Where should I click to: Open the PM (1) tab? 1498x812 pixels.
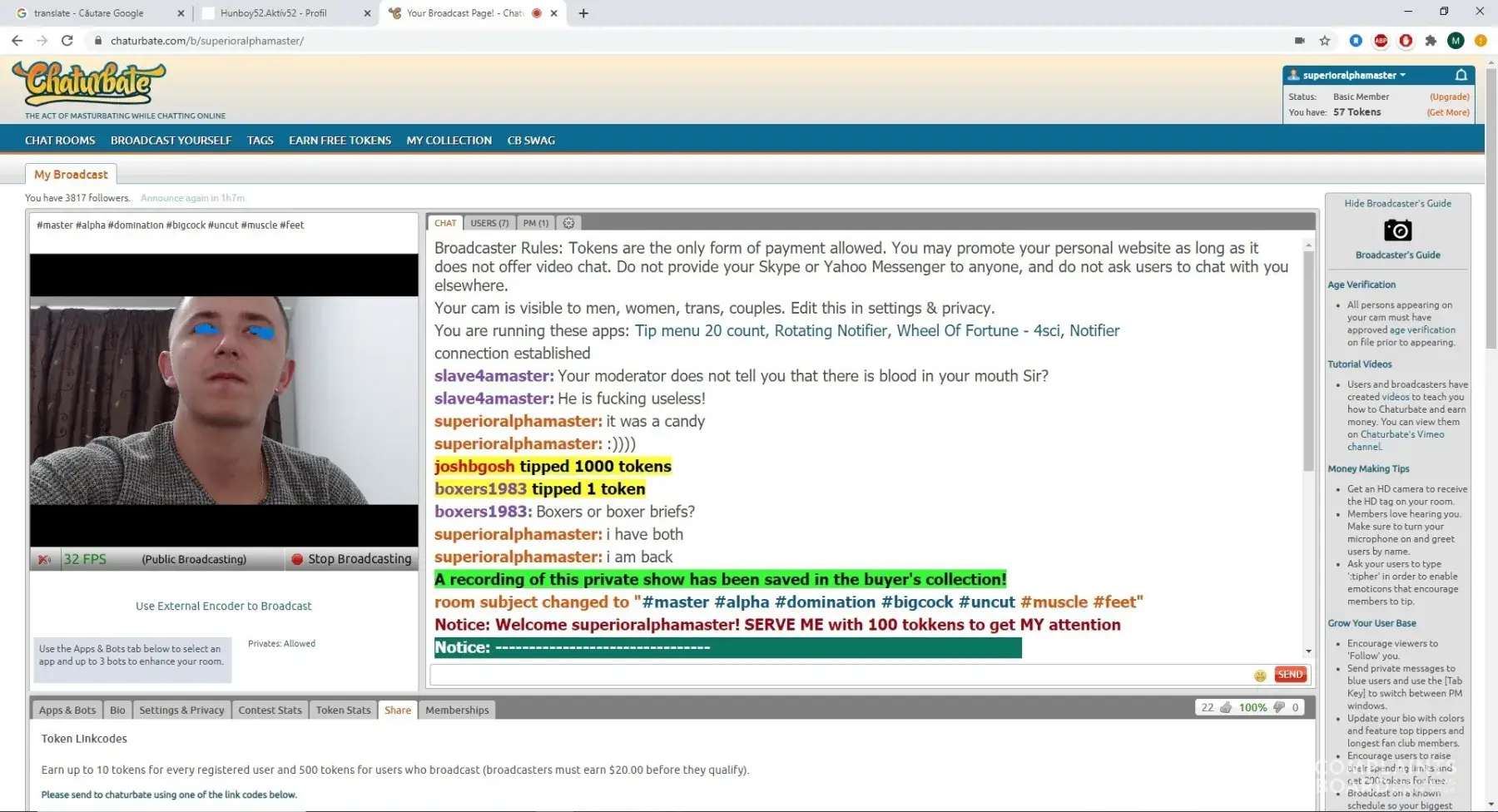536,223
